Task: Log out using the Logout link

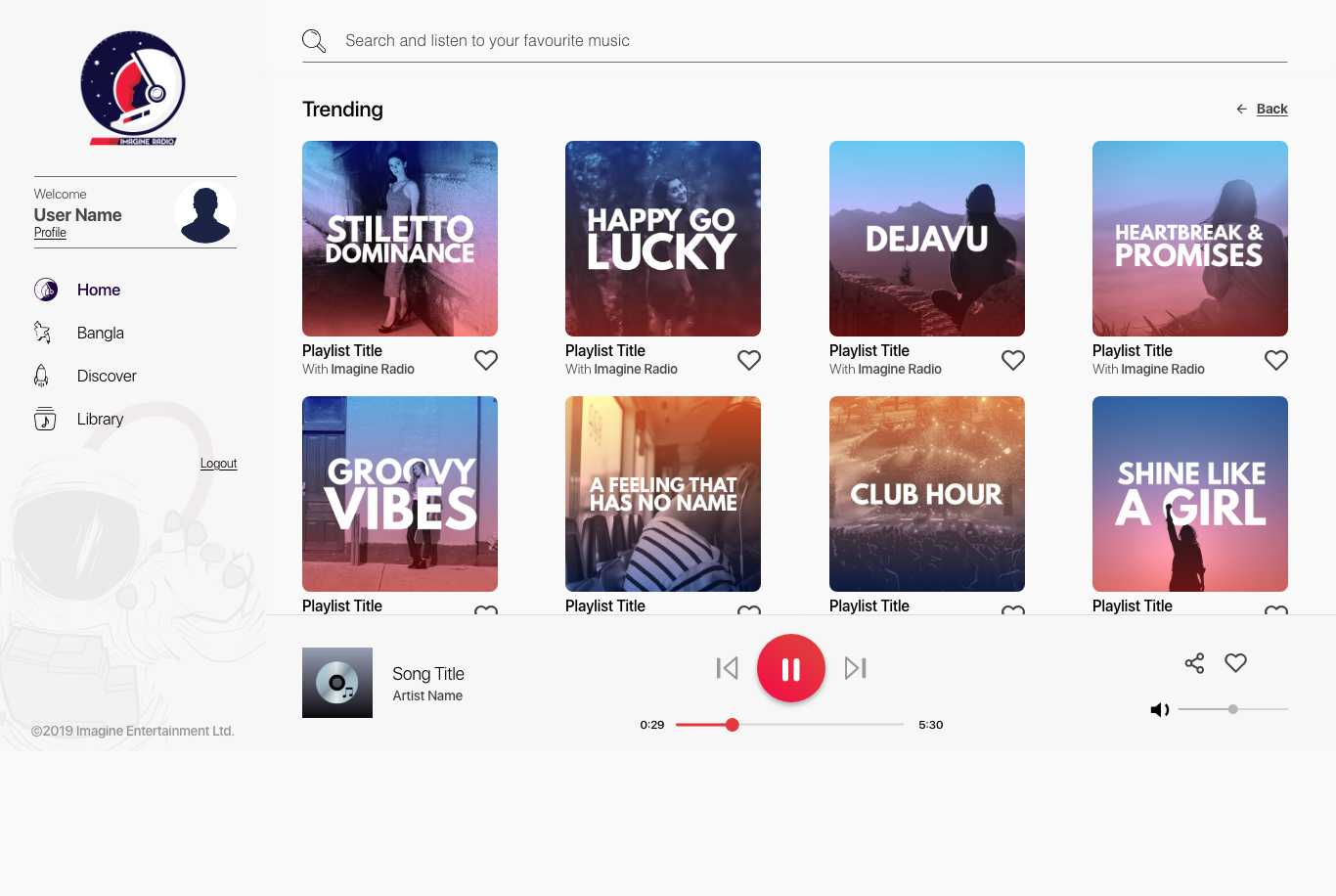Action: (218, 464)
